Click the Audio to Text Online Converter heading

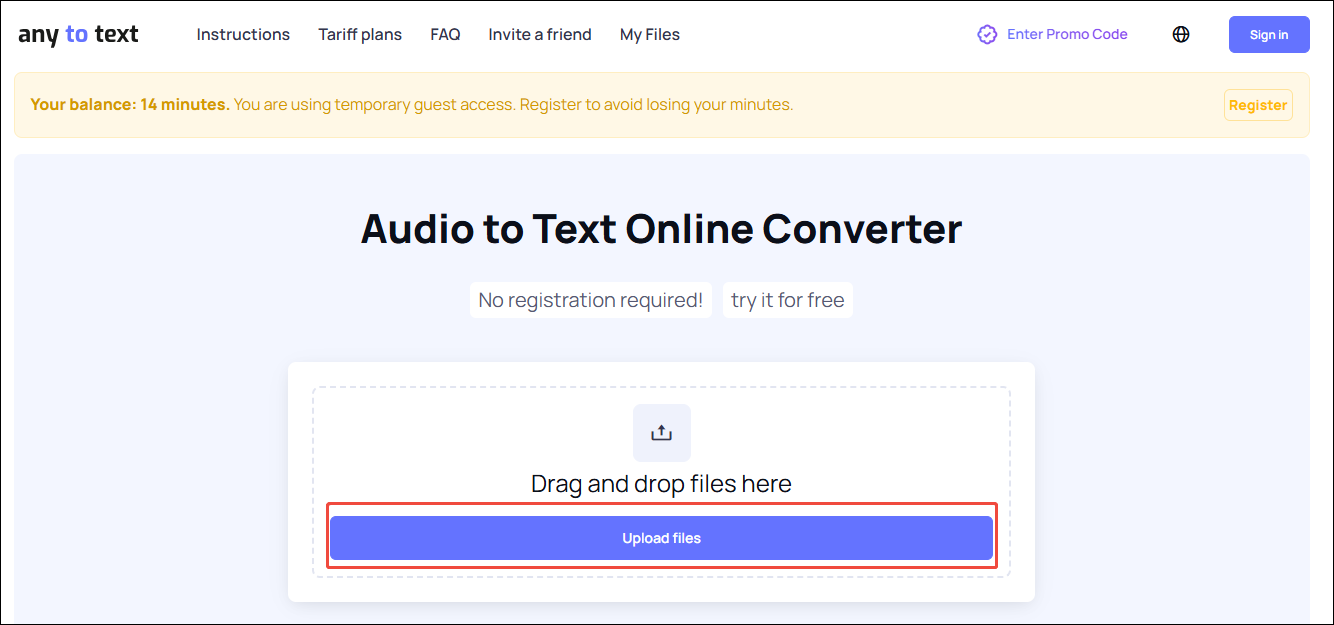pyautogui.click(x=661, y=229)
